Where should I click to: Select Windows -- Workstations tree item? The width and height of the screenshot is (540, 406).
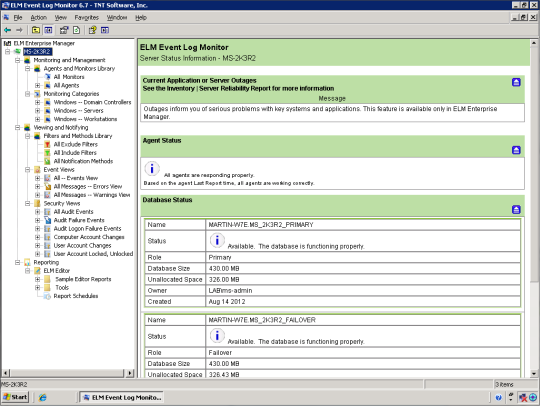(85, 119)
